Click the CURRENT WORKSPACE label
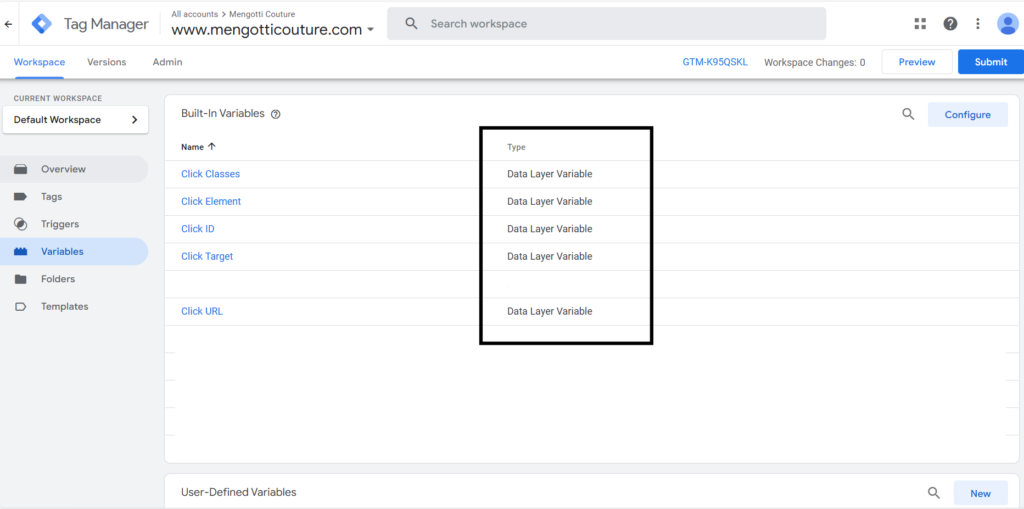 pos(57,99)
